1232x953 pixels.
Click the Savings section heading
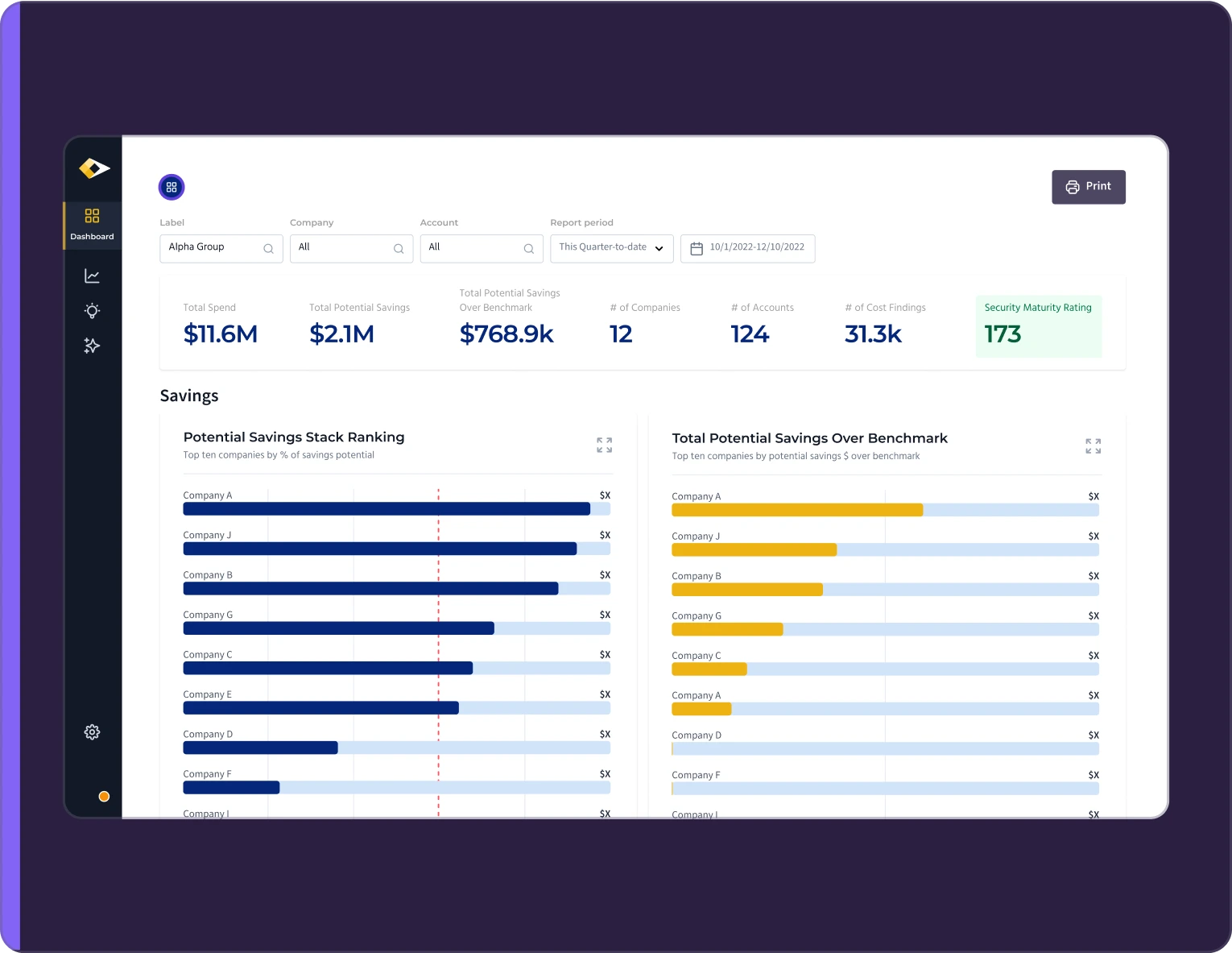click(x=189, y=396)
